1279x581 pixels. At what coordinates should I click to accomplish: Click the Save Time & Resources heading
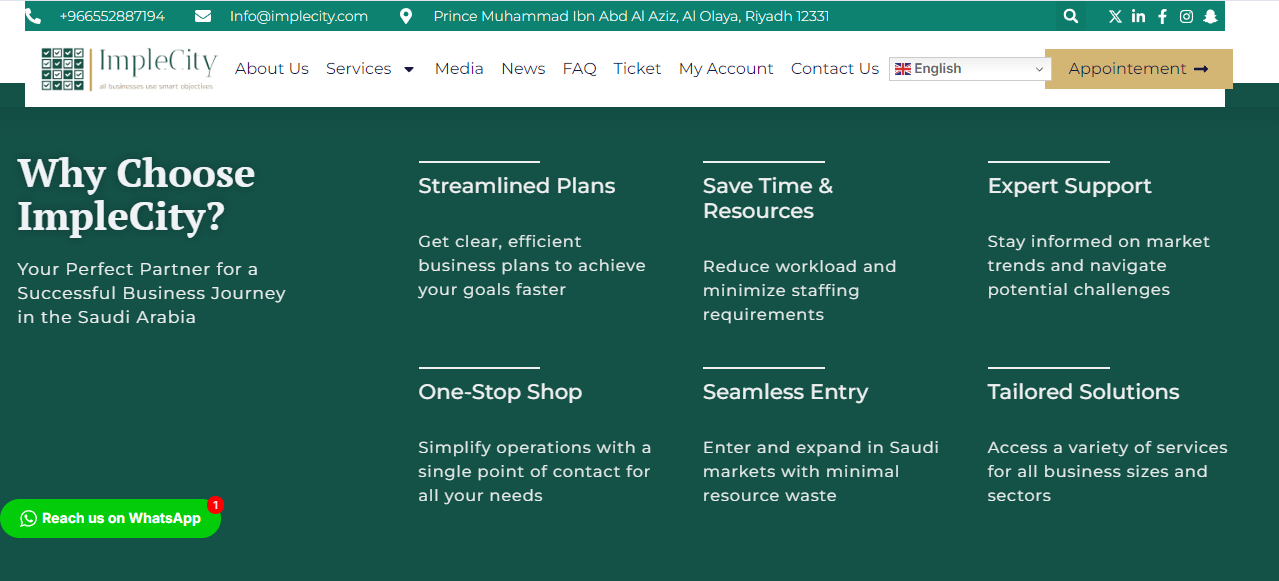click(x=768, y=198)
